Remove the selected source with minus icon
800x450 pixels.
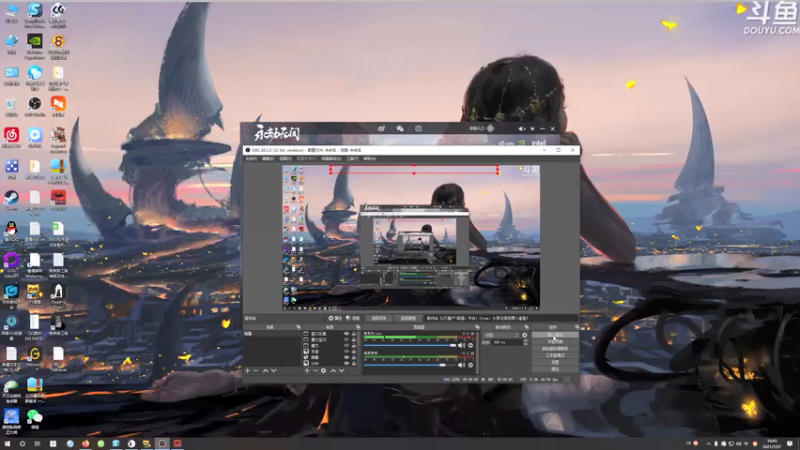click(x=315, y=370)
